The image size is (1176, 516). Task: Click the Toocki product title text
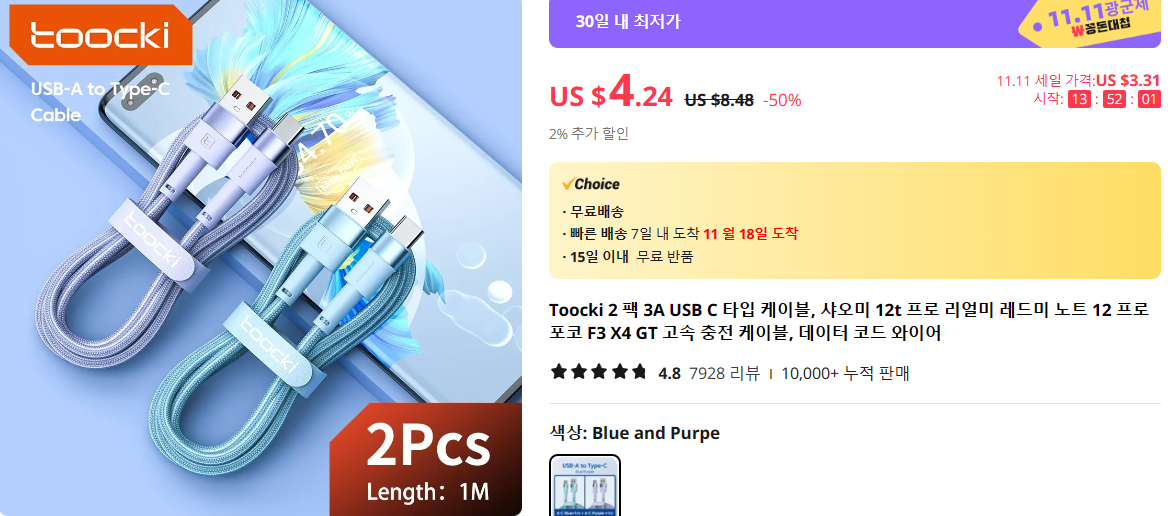pyautogui.click(x=848, y=321)
